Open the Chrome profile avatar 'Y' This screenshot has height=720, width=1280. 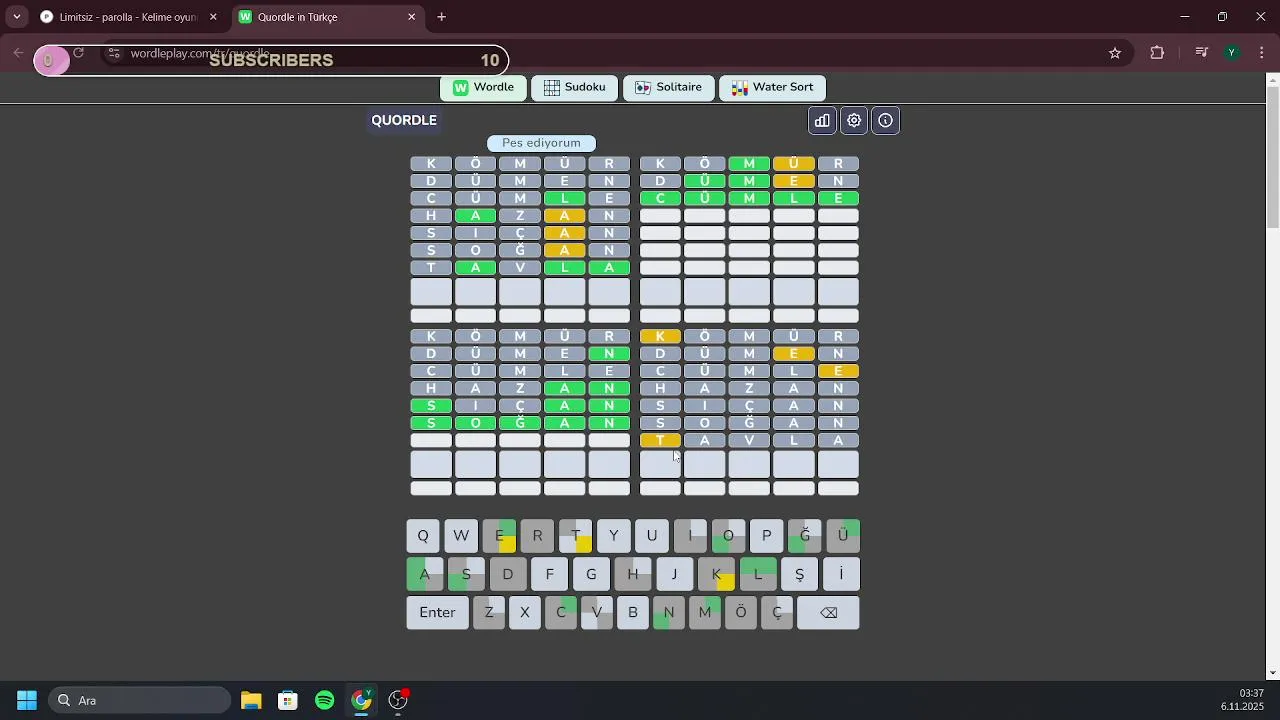[1232, 53]
